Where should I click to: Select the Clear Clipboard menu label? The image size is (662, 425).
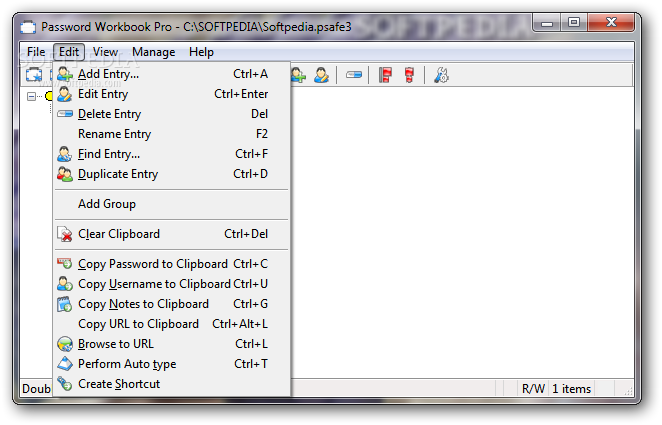(119, 234)
